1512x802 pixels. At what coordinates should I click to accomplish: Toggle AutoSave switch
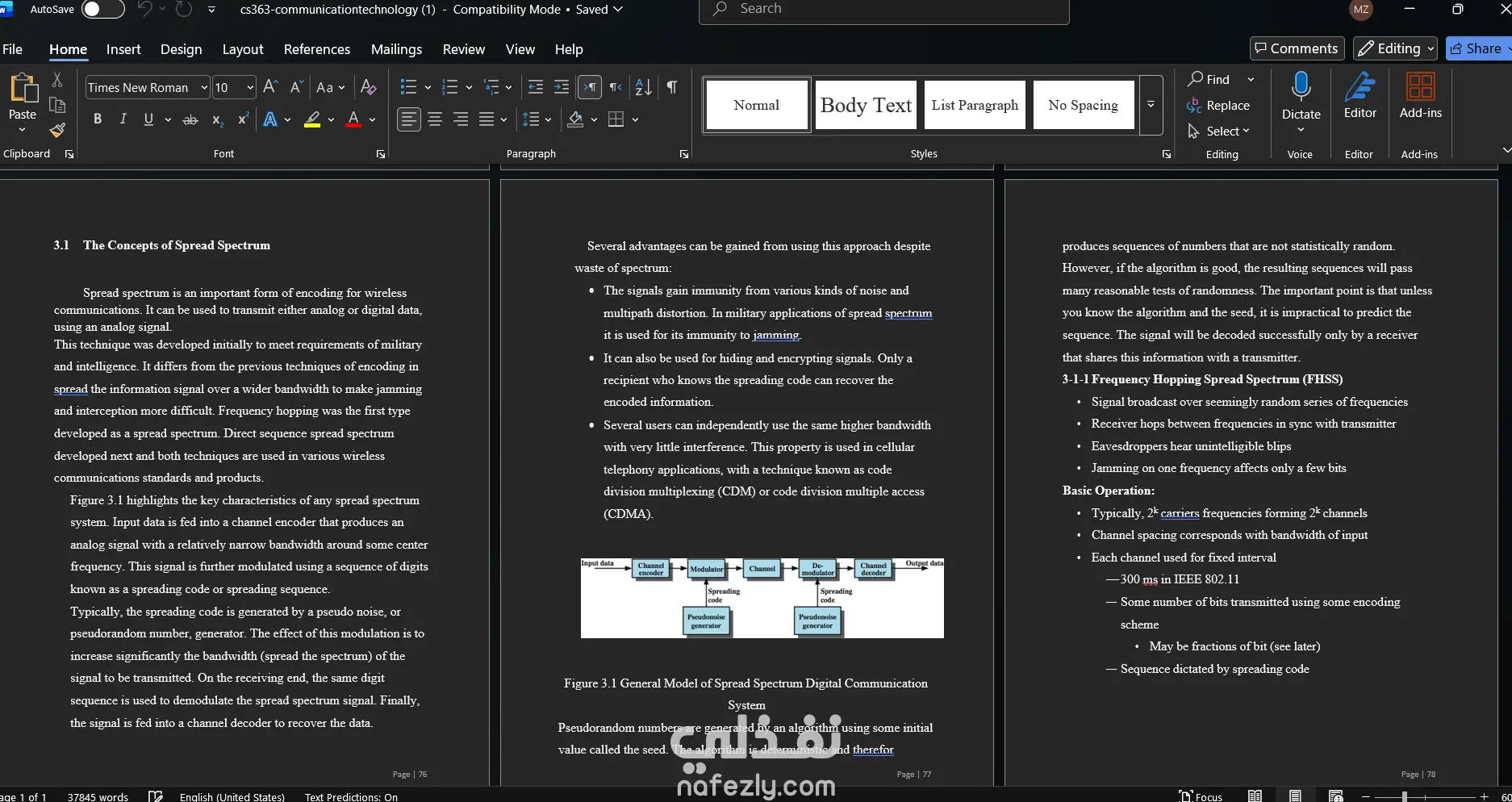tap(104, 10)
